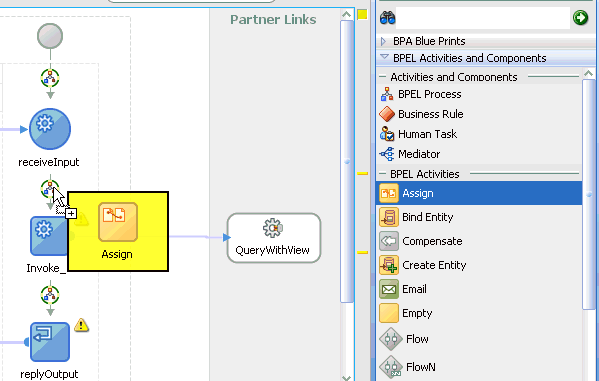Screen dimensions: 599x381
Task: Select the Mediator component icon
Action: [387, 154]
